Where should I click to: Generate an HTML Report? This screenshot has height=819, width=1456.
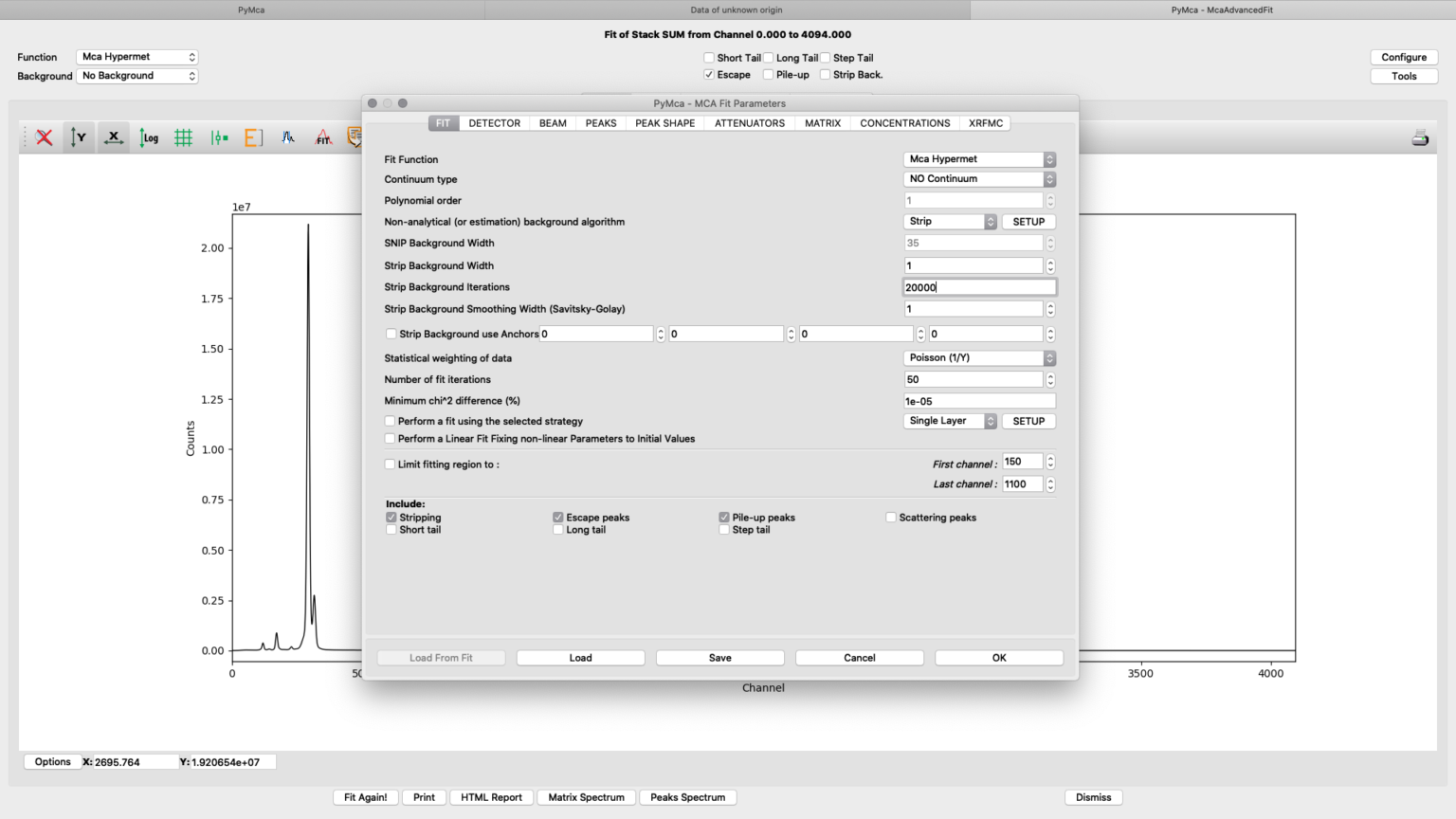[491, 797]
